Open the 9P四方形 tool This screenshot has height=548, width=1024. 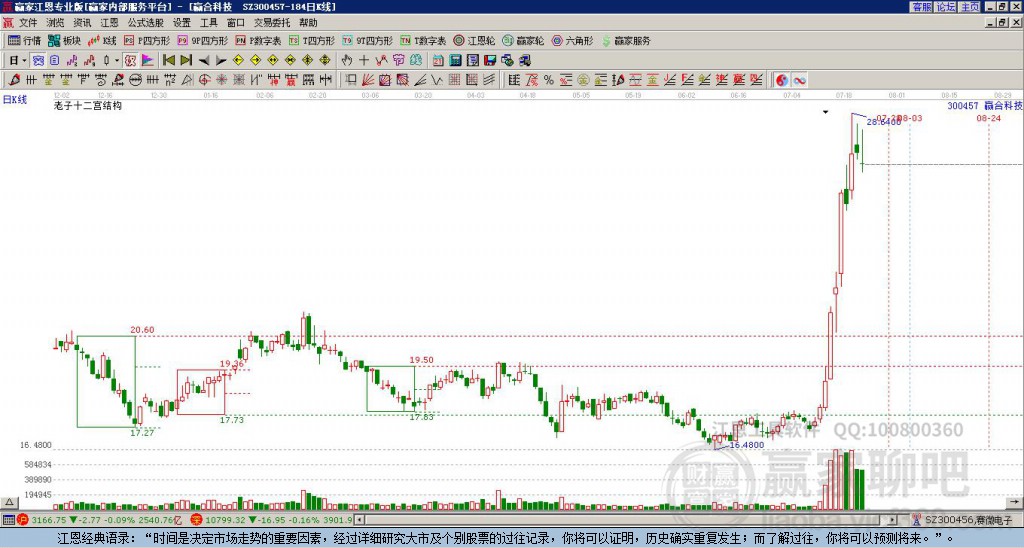pos(202,40)
